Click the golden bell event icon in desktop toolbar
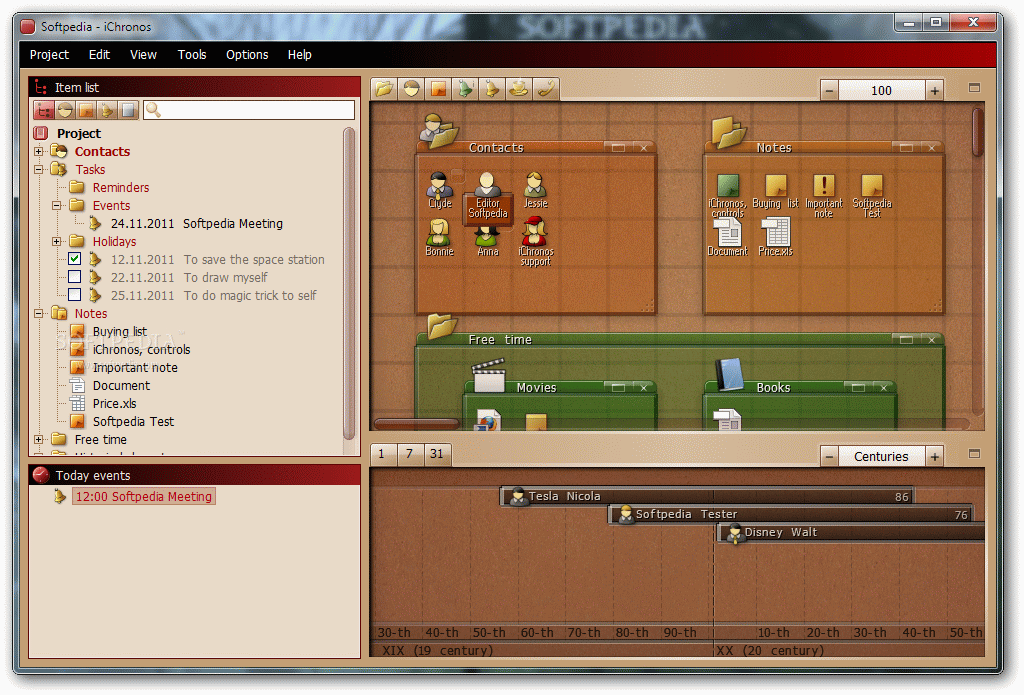 (x=492, y=89)
